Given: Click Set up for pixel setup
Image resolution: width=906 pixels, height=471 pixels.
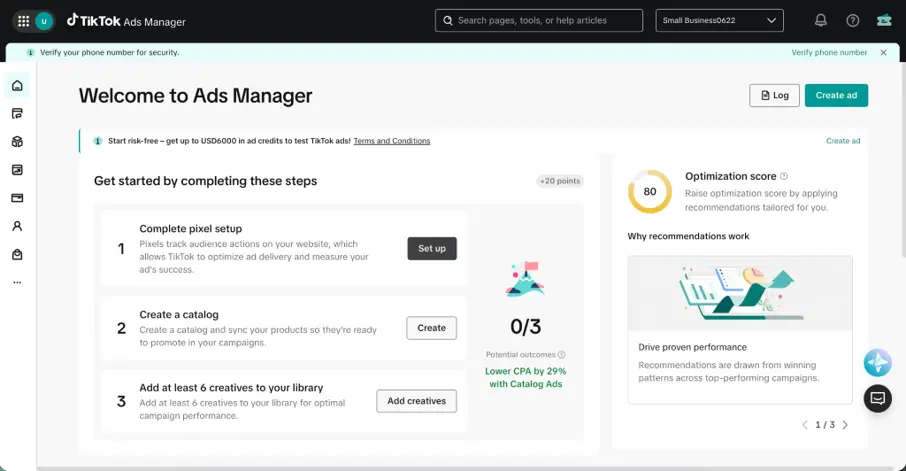Looking at the screenshot, I should click(432, 249).
